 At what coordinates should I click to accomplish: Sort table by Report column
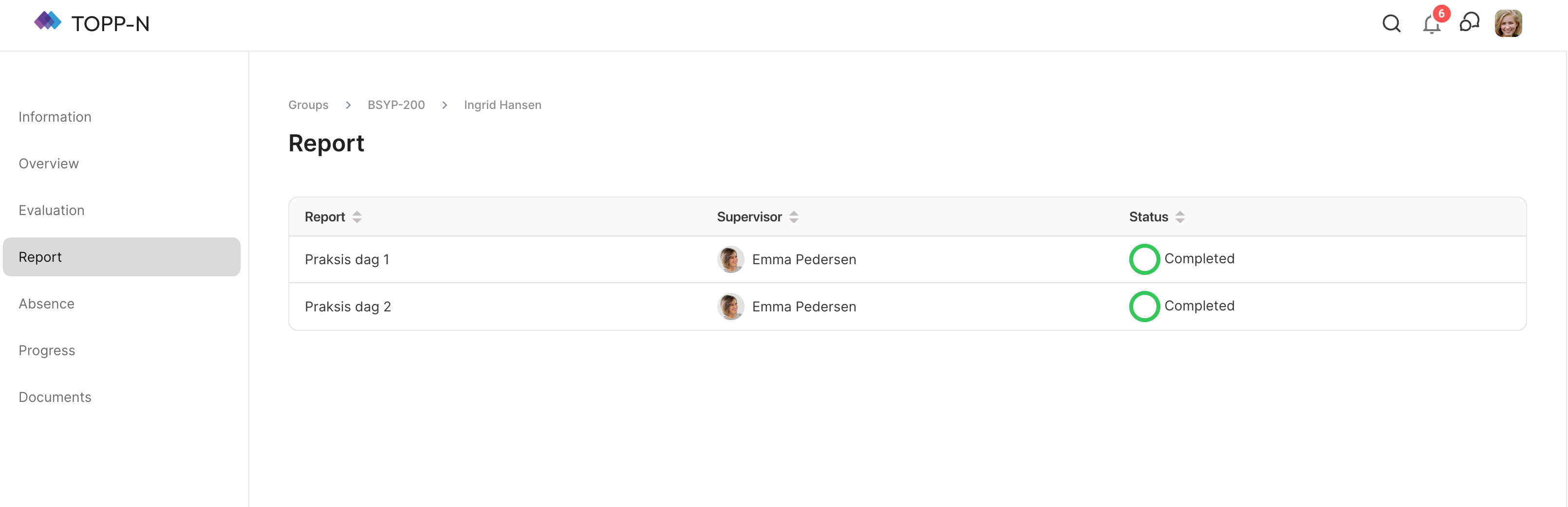(356, 217)
